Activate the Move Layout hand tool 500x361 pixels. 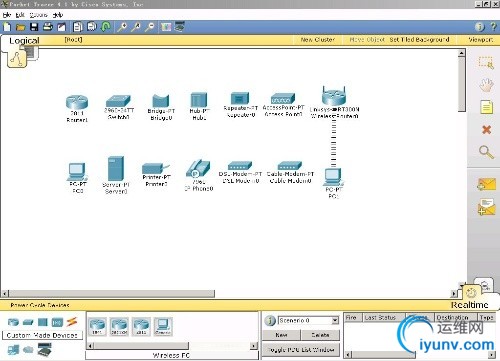[486, 84]
